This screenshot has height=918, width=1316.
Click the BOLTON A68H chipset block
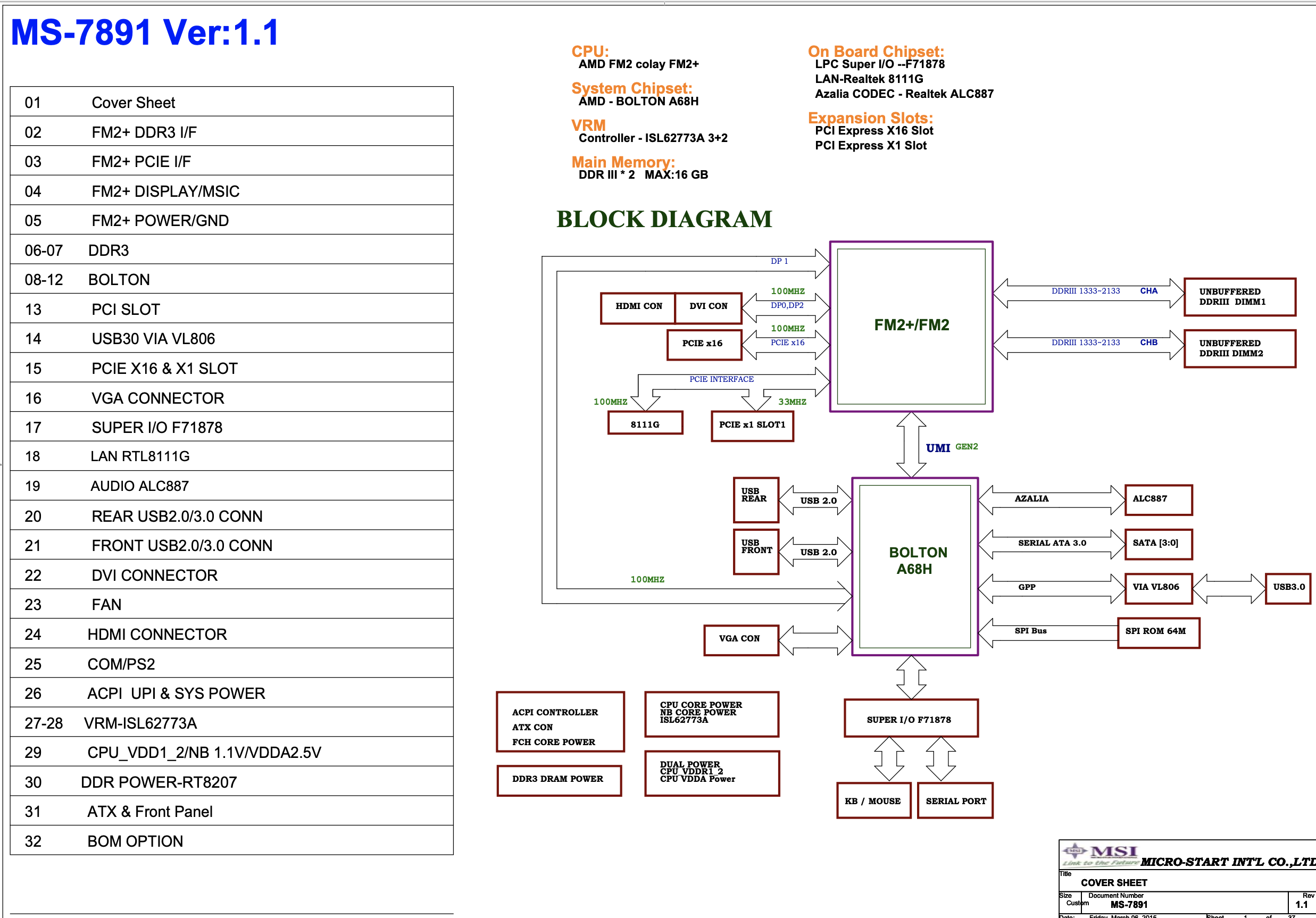coord(915,566)
